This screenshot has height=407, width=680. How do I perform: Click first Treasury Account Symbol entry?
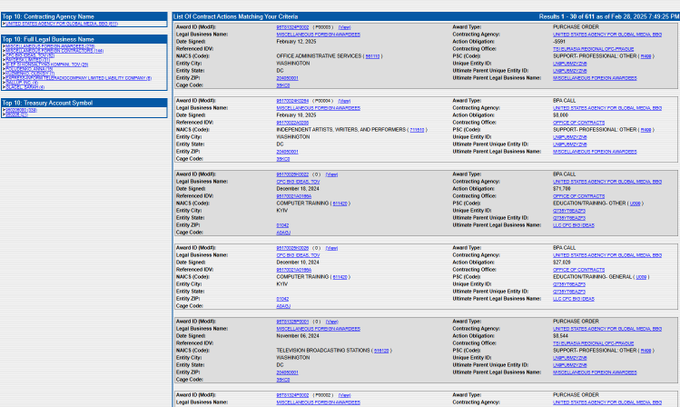click(22, 110)
